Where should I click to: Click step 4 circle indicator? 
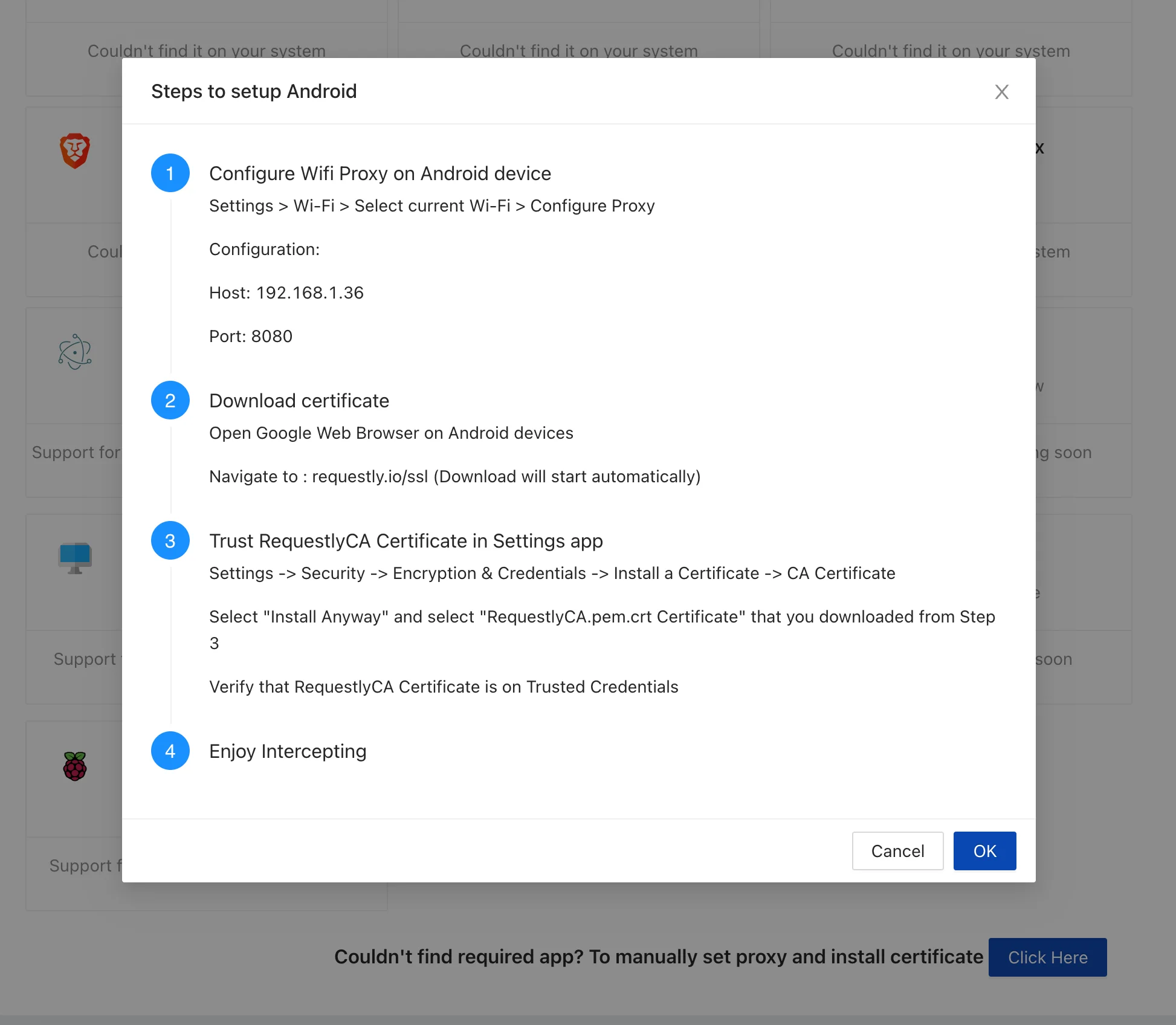point(170,751)
